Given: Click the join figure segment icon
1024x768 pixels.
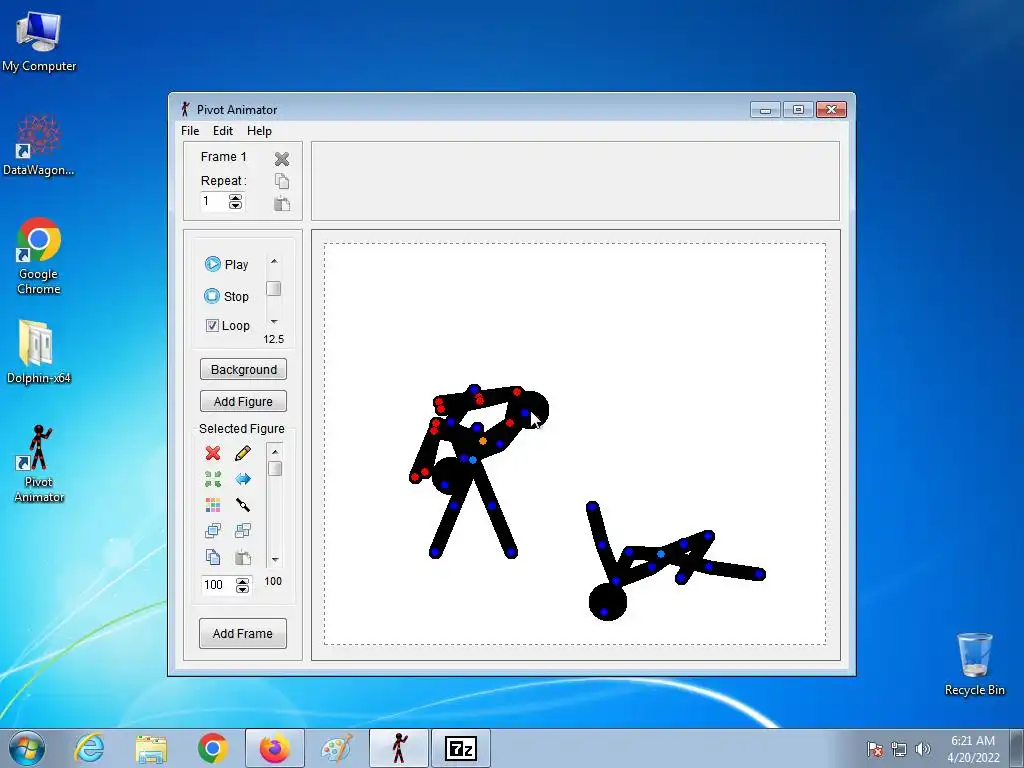Looking at the screenshot, I should (242, 505).
